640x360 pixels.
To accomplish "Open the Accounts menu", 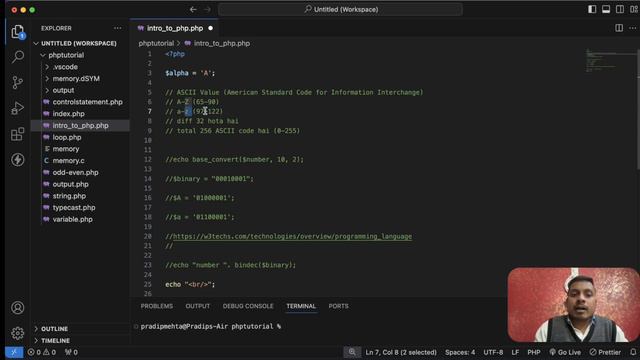I will coord(18,308).
